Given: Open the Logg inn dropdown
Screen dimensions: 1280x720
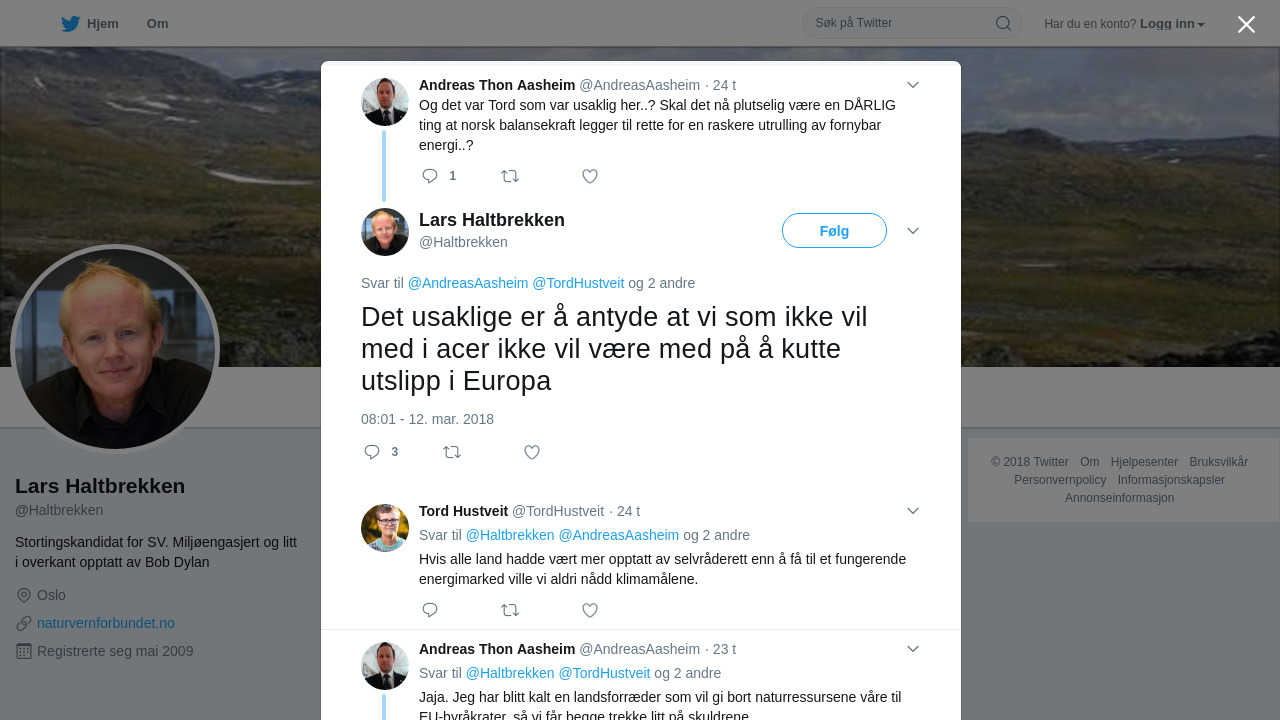Looking at the screenshot, I should coord(1172,24).
